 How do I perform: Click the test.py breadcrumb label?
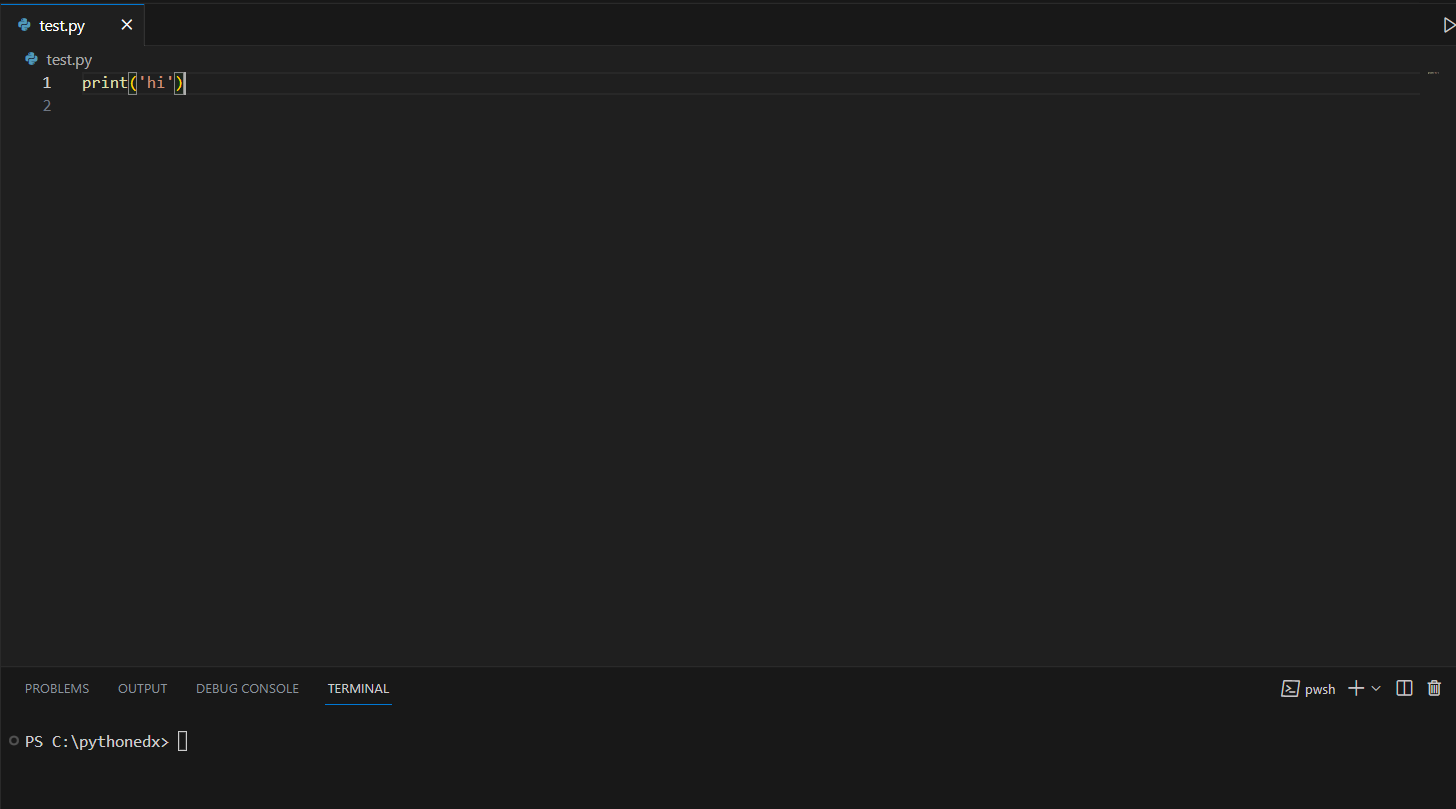69,60
